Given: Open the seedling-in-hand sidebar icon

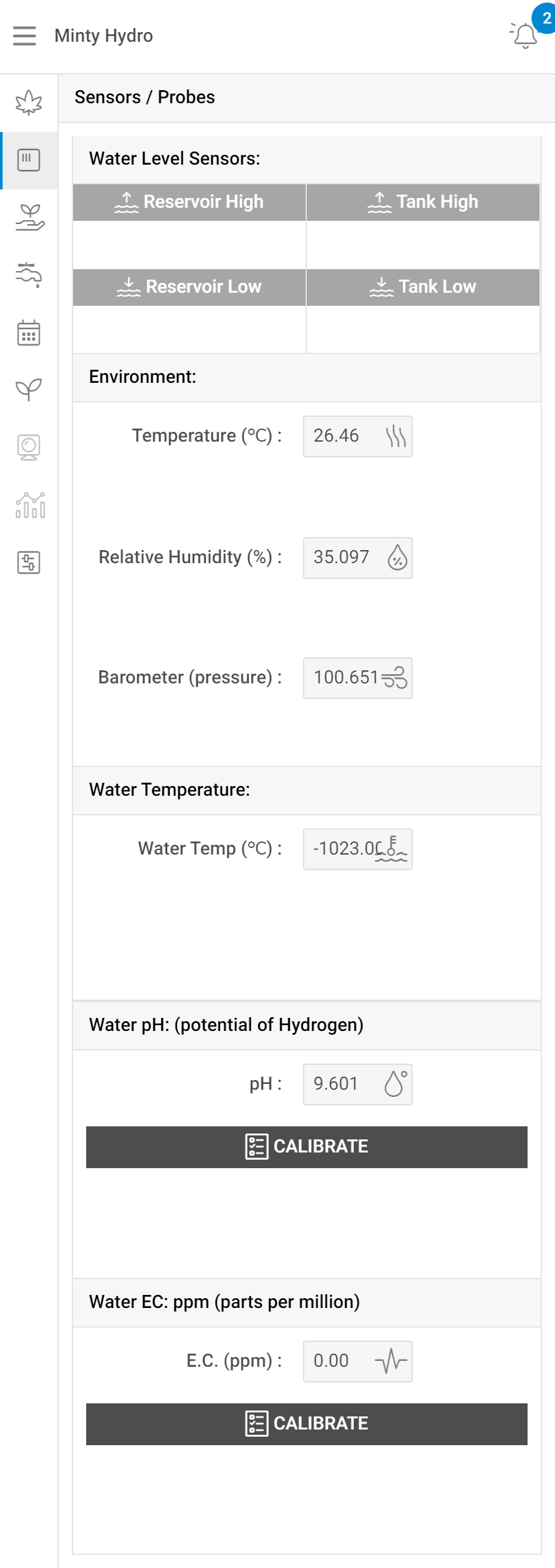Looking at the screenshot, I should [x=29, y=218].
